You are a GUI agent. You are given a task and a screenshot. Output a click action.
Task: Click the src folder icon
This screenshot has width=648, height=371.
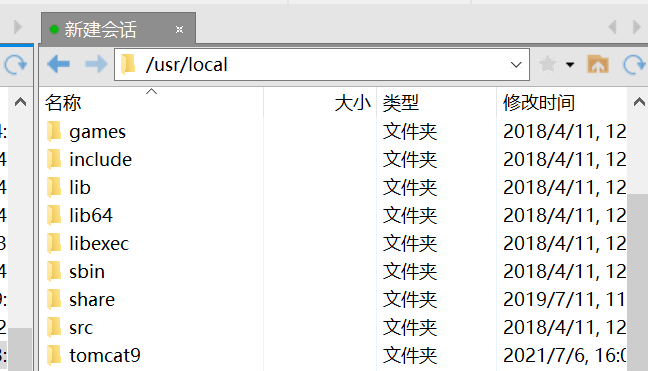[54, 328]
